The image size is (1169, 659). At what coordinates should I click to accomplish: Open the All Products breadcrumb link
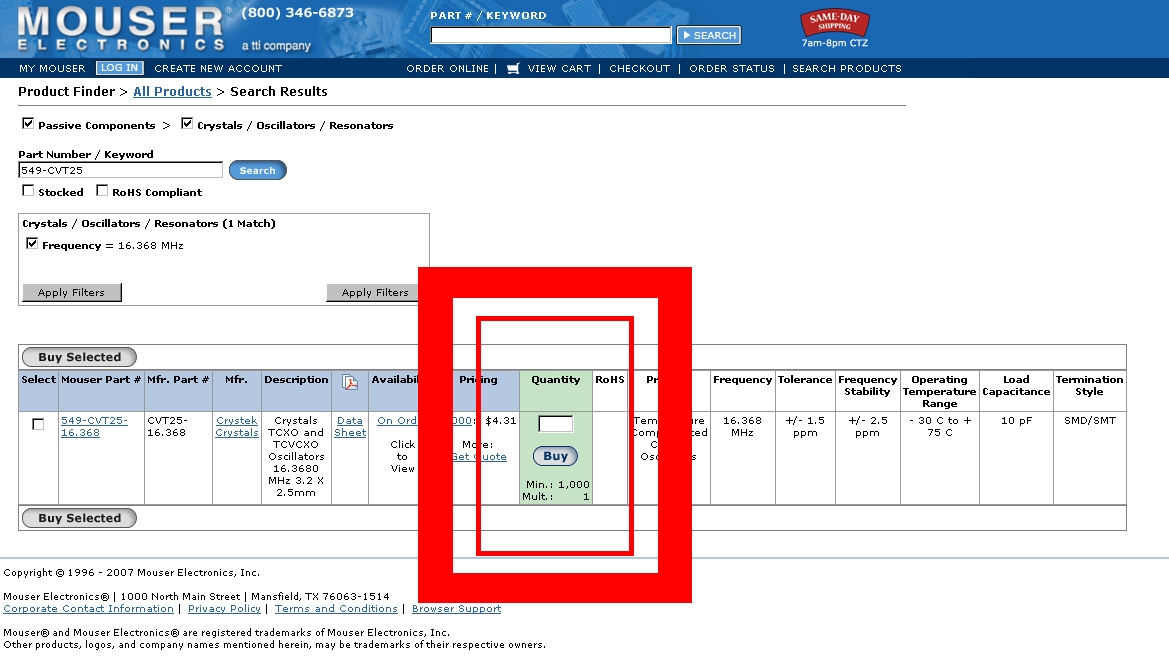[x=172, y=92]
